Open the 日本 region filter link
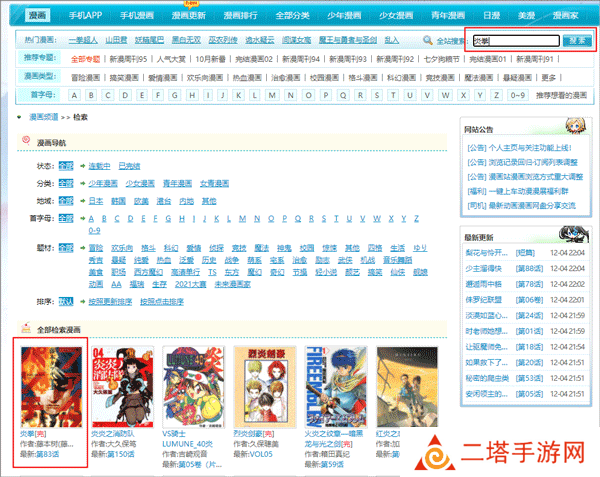 click(96, 201)
